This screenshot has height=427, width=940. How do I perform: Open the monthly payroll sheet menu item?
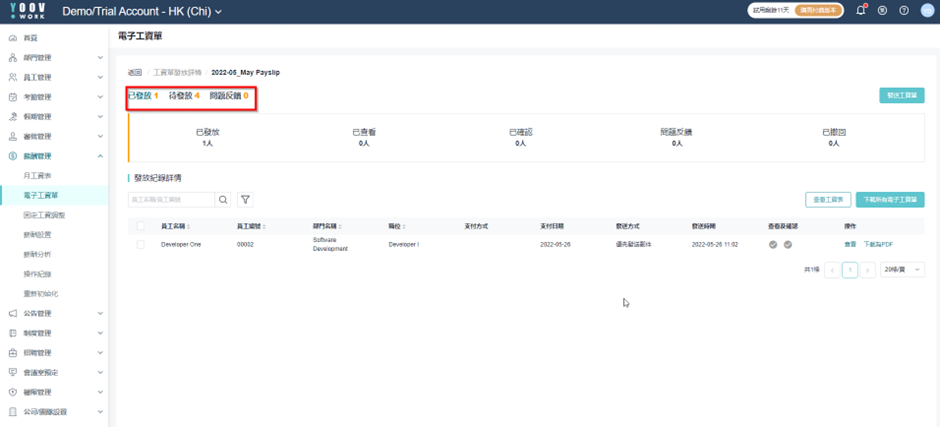point(37,176)
